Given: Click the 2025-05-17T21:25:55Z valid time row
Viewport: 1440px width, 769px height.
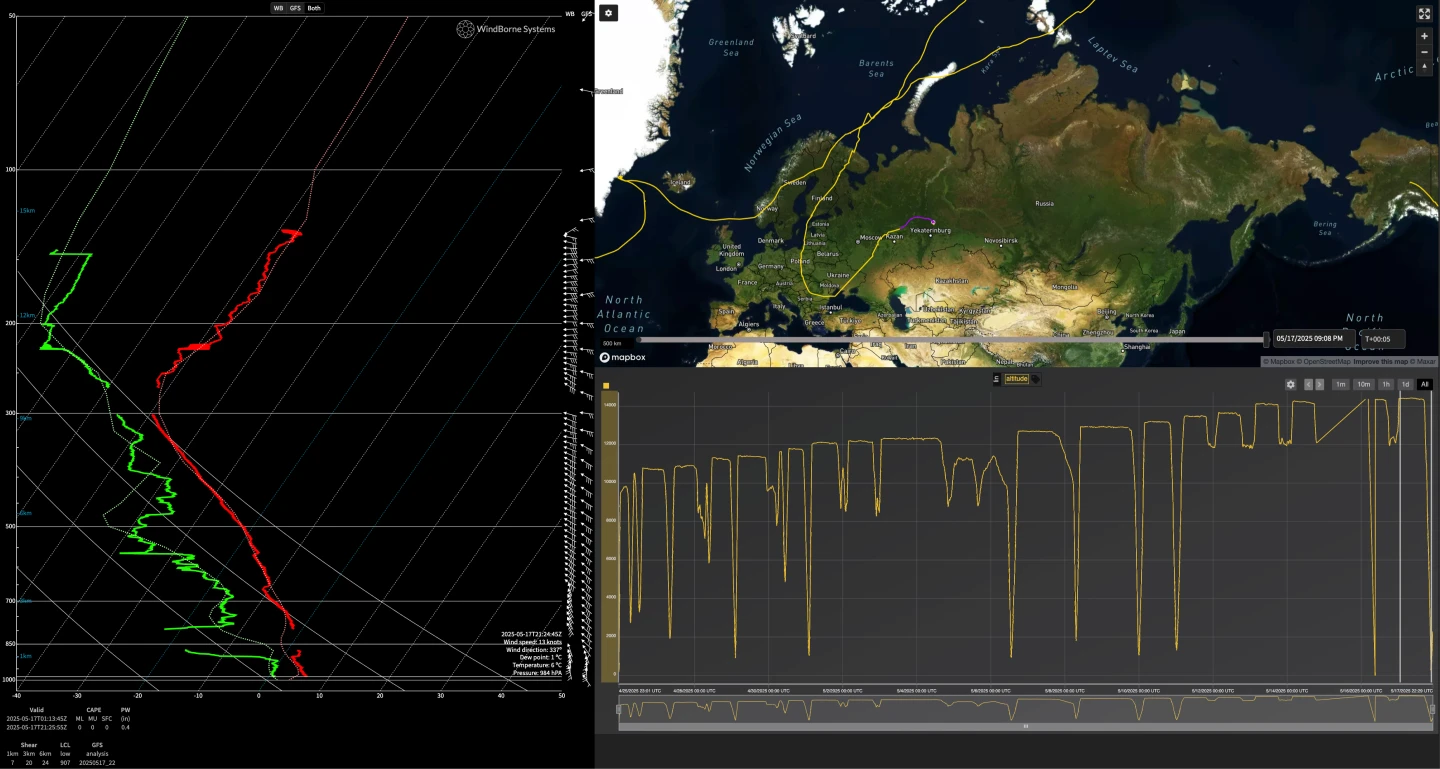Looking at the screenshot, I should click(x=37, y=727).
